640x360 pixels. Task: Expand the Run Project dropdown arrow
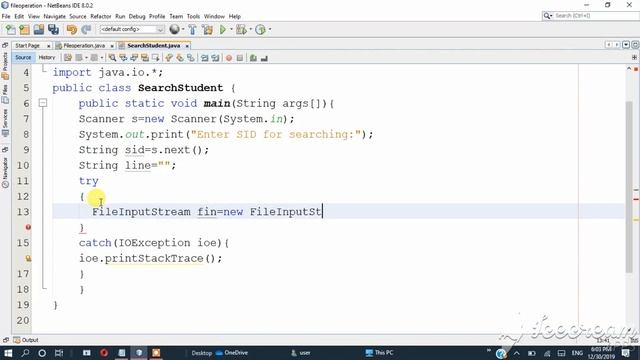(231, 29)
